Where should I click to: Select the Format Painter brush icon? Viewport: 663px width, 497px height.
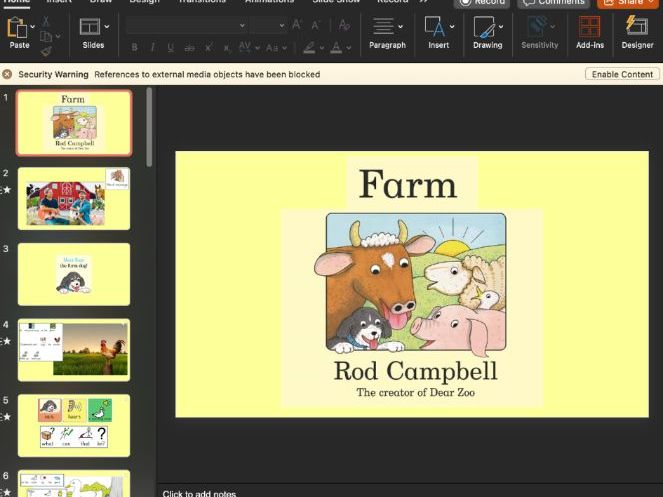click(46, 52)
